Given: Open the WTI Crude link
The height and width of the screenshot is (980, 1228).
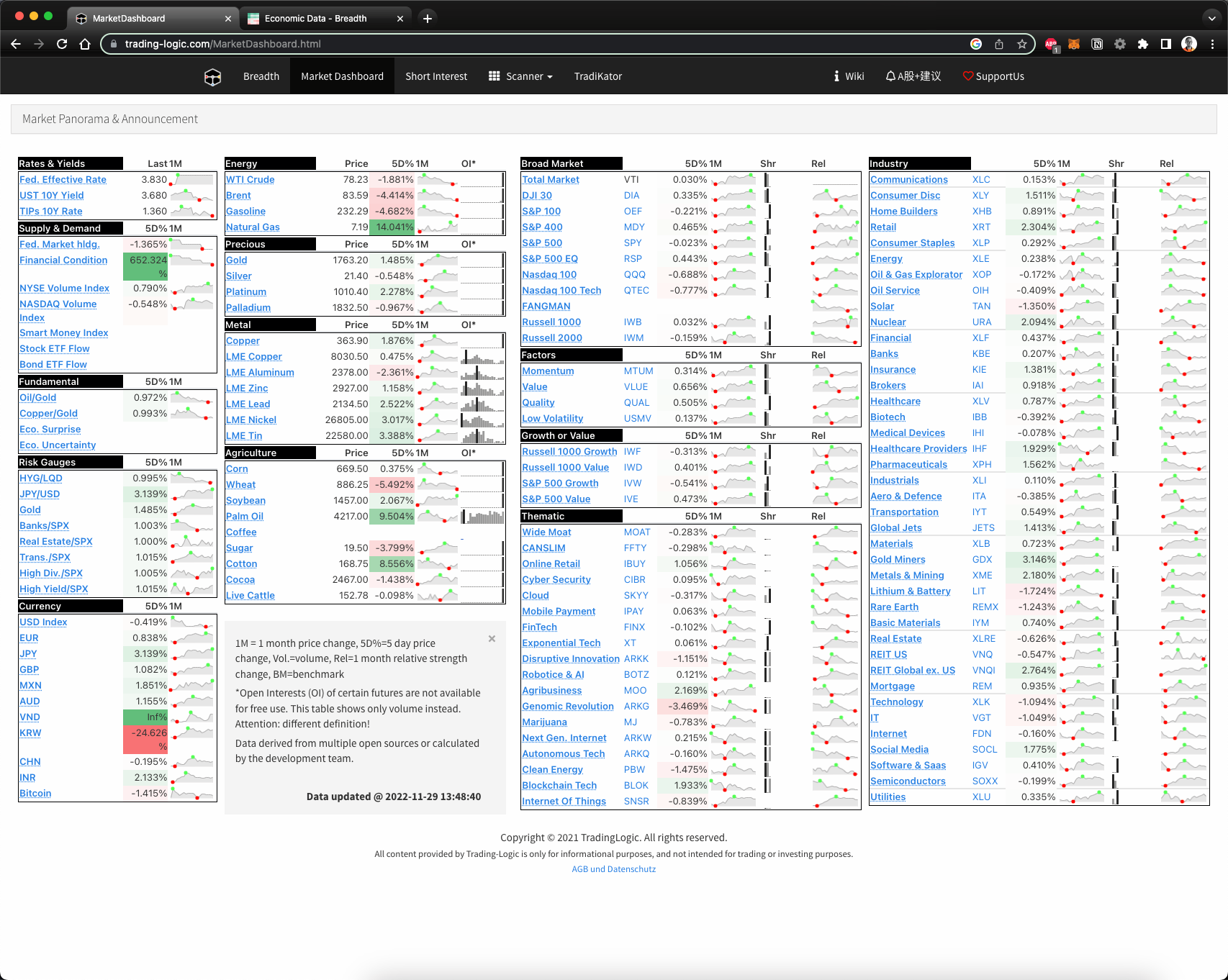Looking at the screenshot, I should pyautogui.click(x=250, y=180).
